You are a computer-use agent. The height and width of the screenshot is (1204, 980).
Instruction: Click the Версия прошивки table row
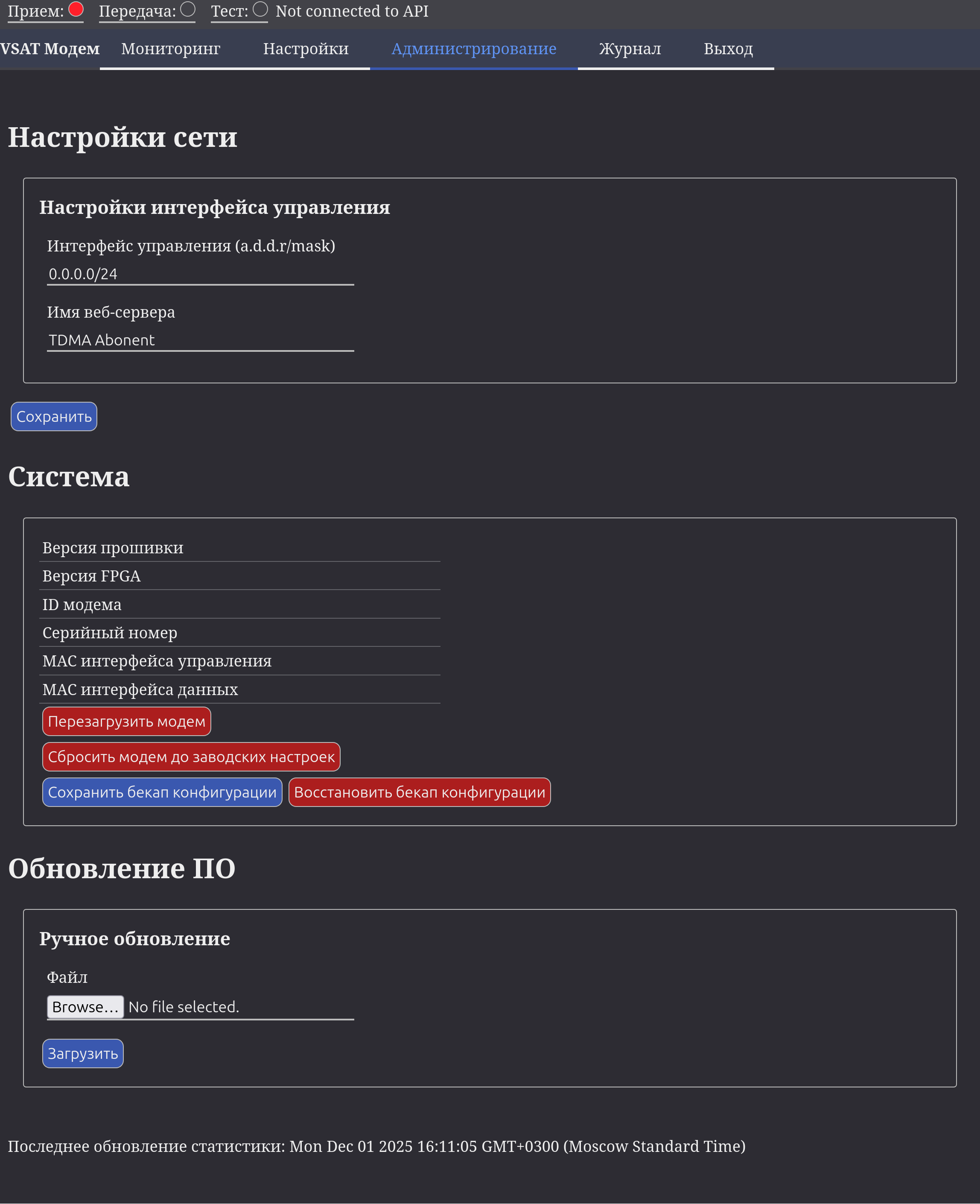239,548
